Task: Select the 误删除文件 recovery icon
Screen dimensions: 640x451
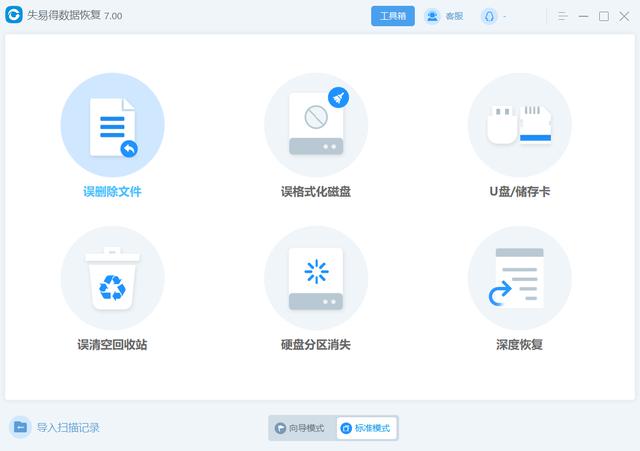Action: pyautogui.click(x=112, y=126)
